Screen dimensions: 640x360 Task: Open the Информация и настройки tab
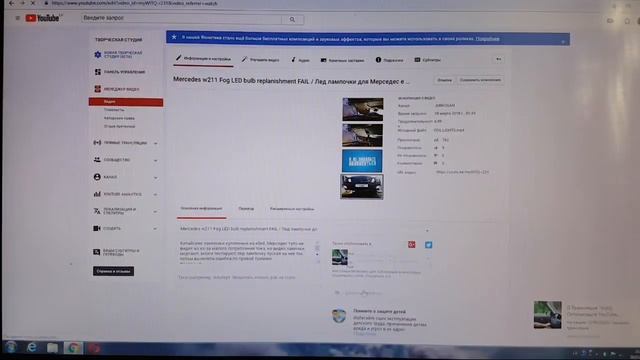coord(203,59)
